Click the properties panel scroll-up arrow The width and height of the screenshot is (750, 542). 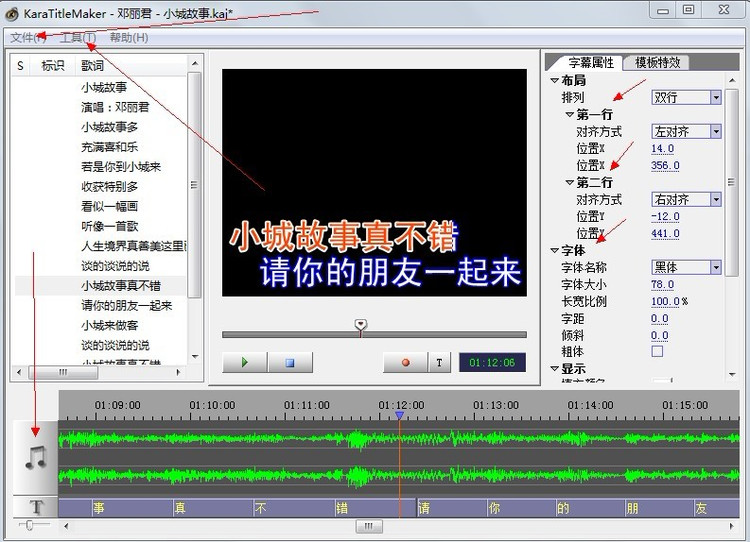(732, 80)
